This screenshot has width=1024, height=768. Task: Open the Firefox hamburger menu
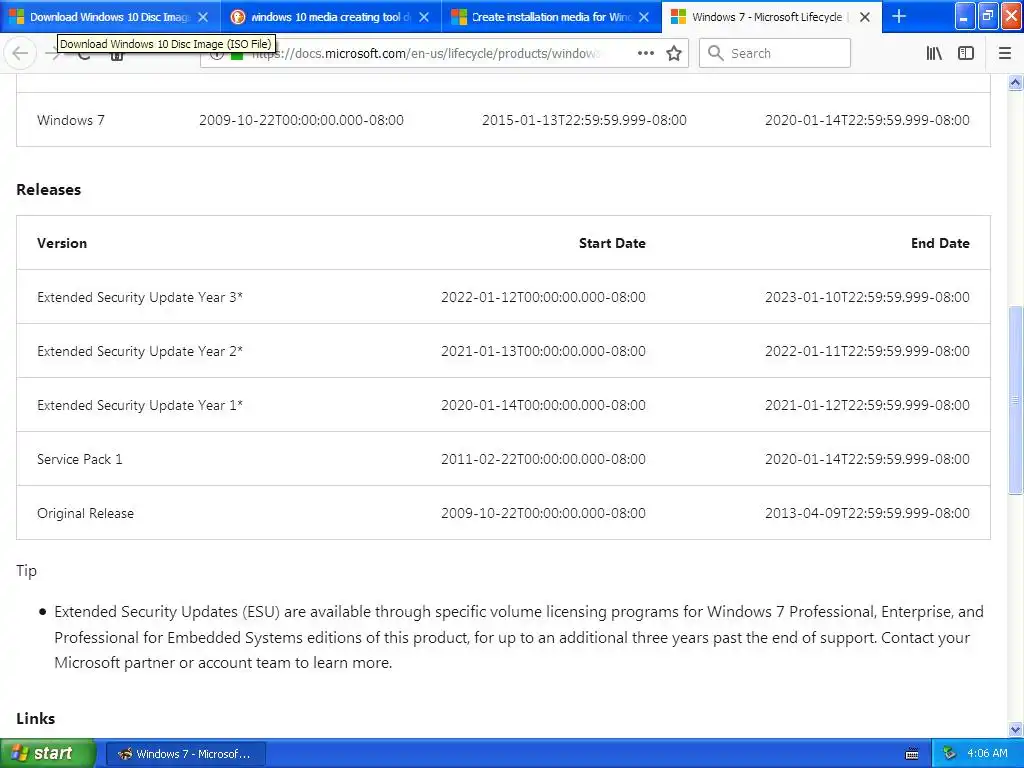[x=1005, y=54]
